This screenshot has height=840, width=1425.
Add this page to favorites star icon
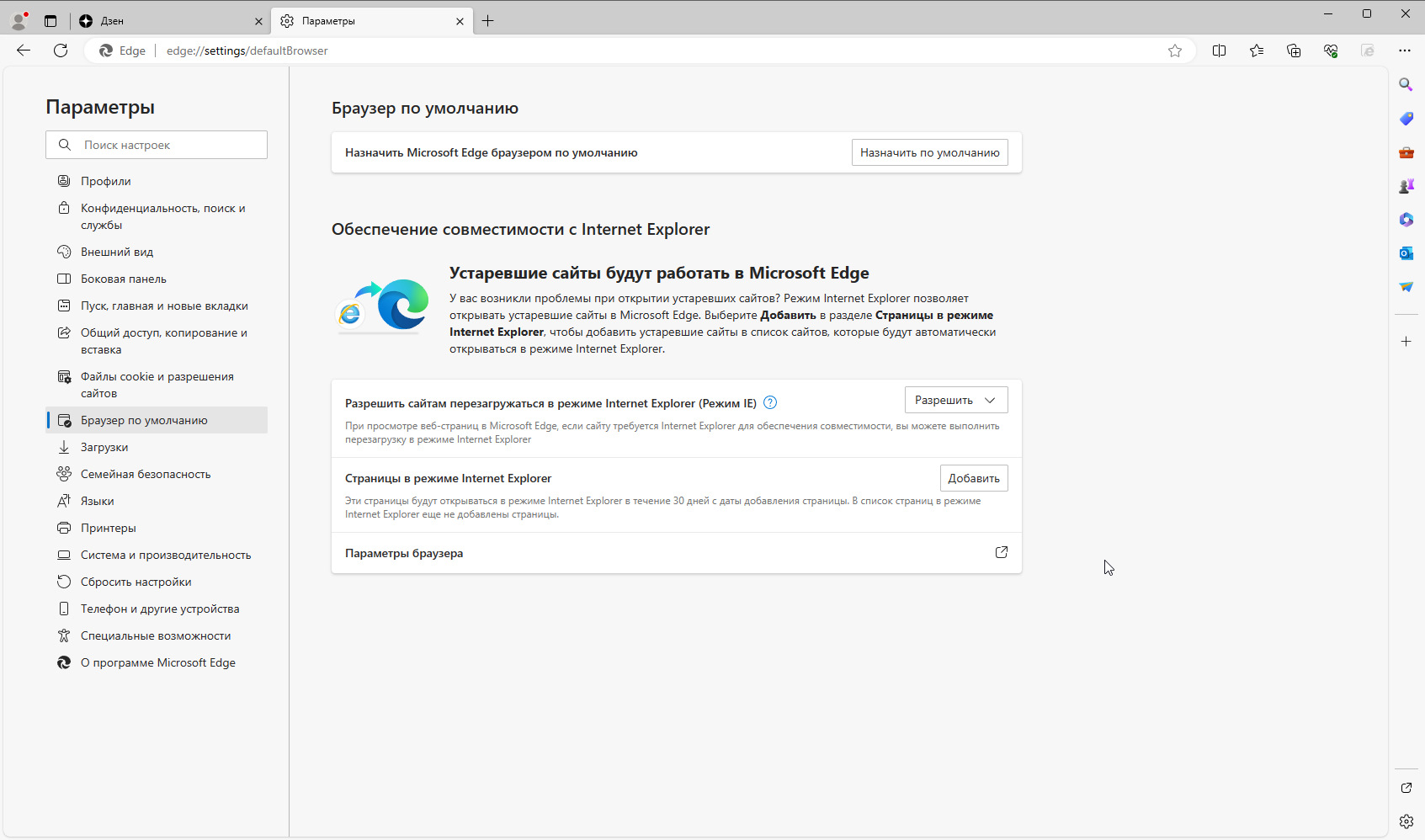pos(1175,51)
